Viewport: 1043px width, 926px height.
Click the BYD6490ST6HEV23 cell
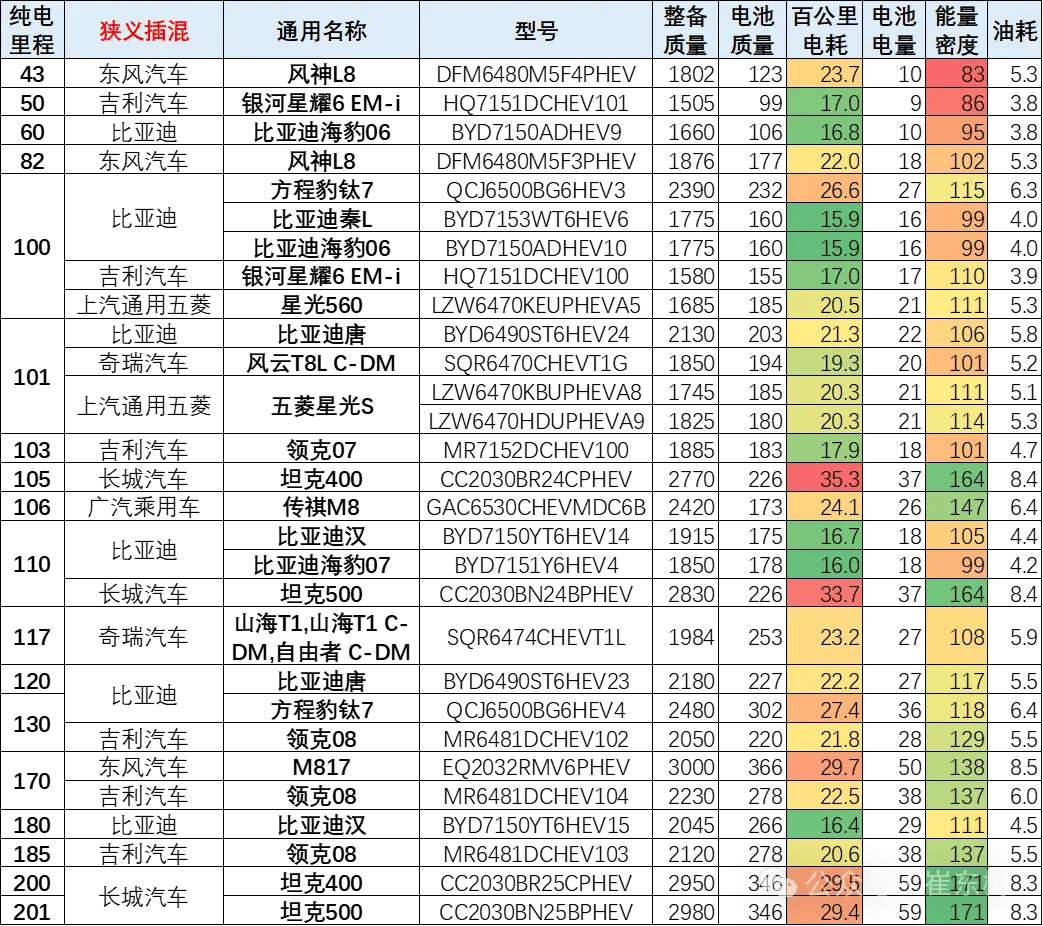(536, 681)
